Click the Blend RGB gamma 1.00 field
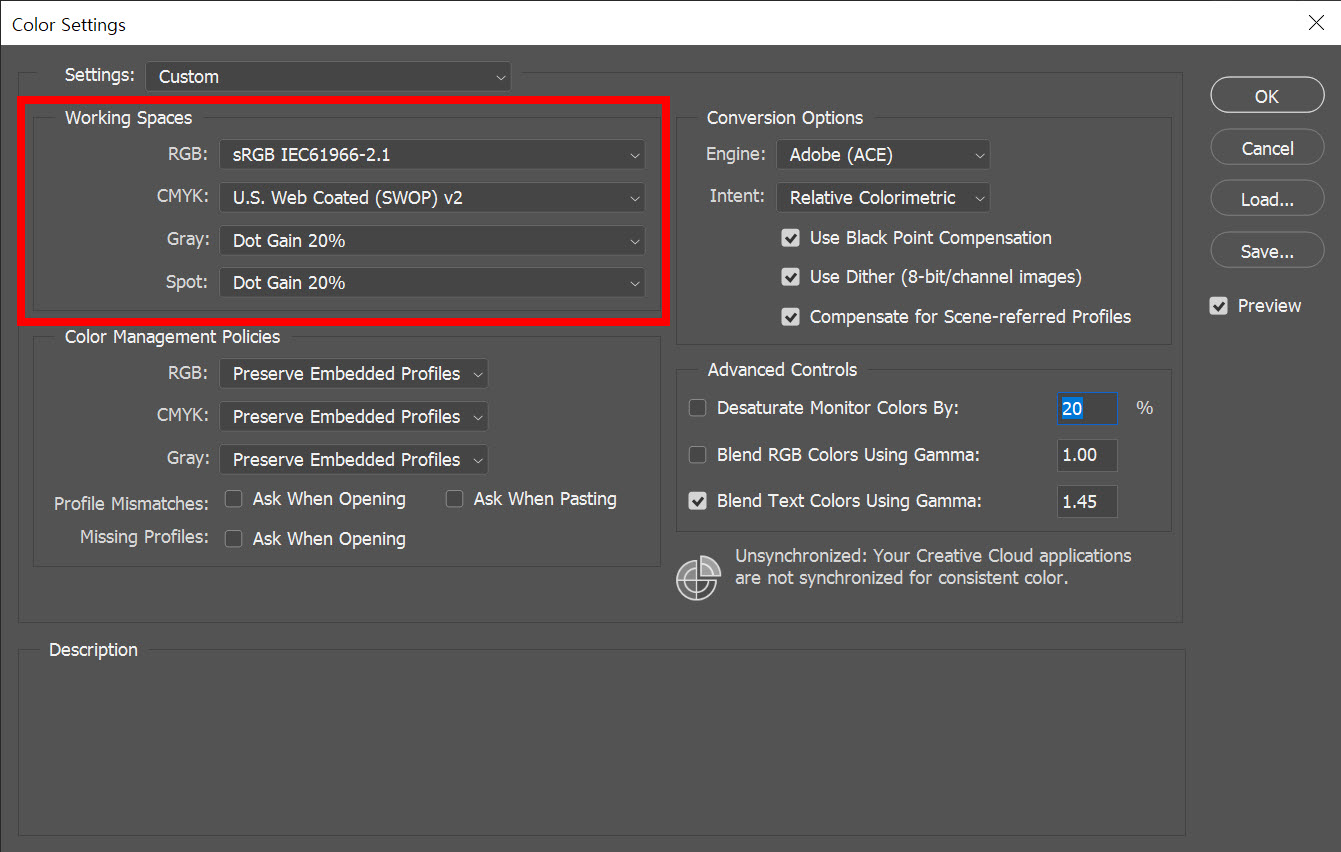Screen dimensions: 1341x852 pyautogui.click(x=1087, y=455)
